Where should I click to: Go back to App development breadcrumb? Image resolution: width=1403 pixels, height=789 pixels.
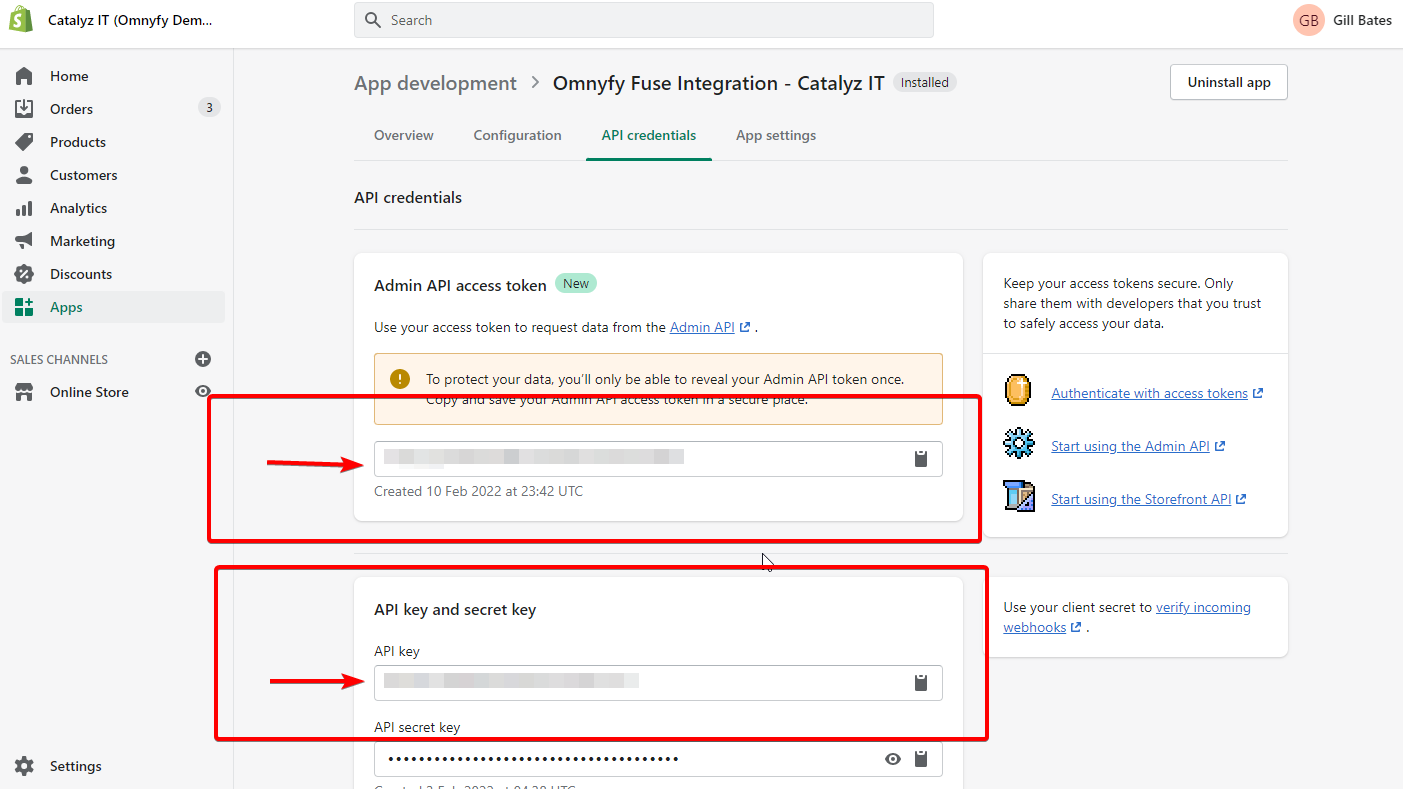tap(435, 83)
